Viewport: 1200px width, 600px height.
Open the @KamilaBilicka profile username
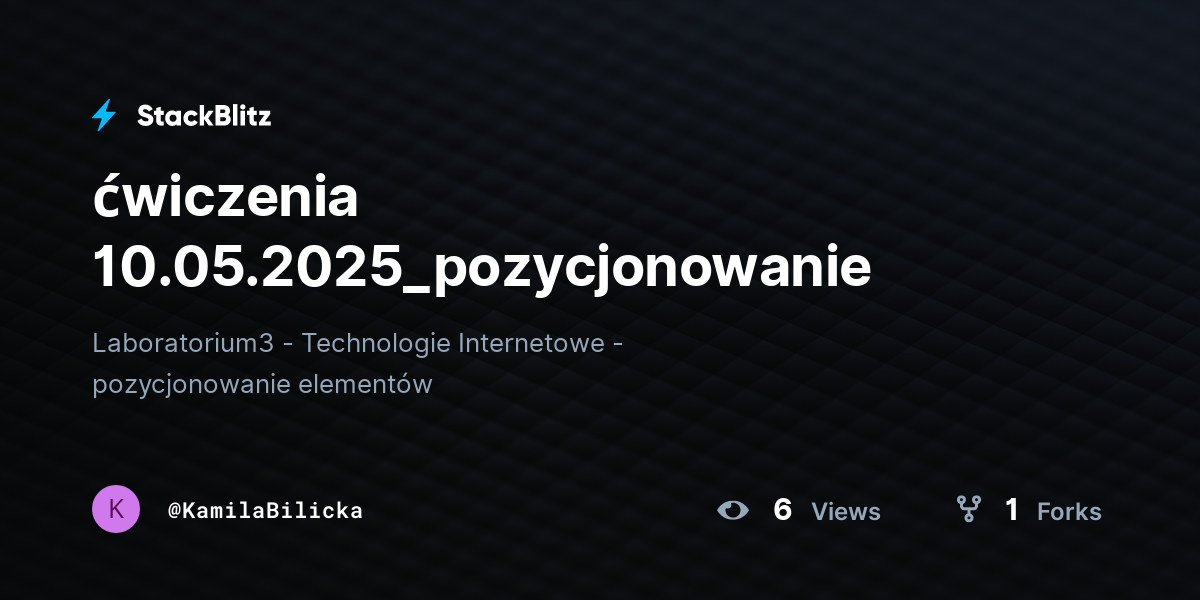(x=265, y=510)
